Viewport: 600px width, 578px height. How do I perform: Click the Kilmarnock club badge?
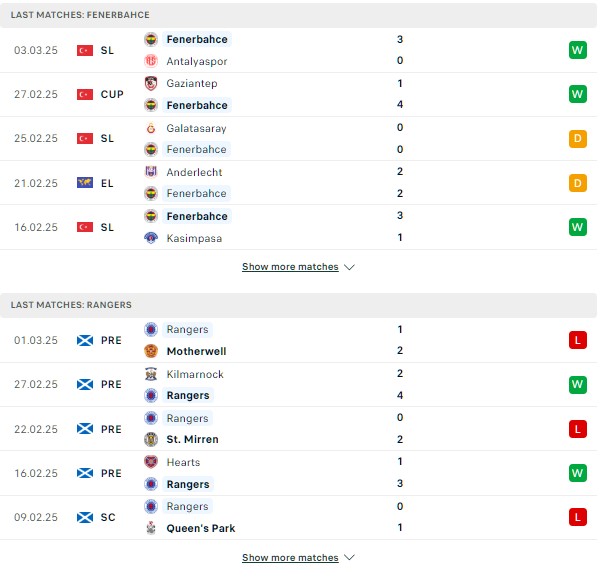pyautogui.click(x=151, y=374)
